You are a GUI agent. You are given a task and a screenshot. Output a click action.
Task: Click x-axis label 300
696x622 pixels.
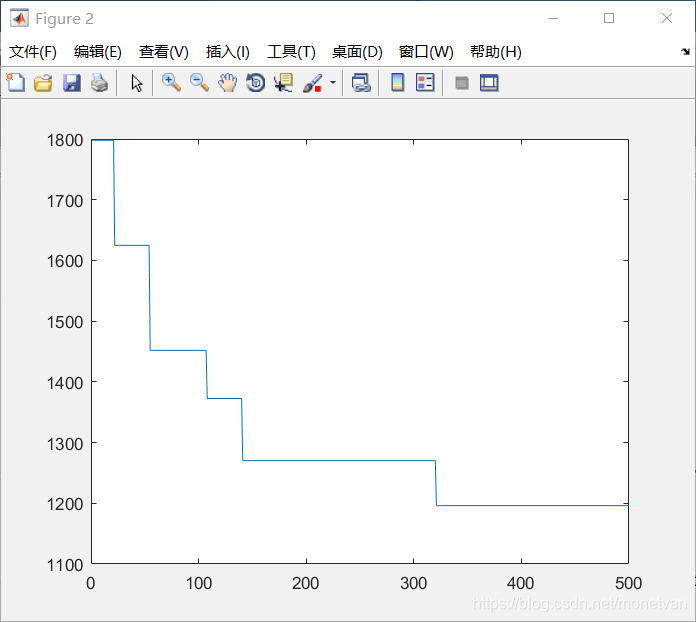click(413, 583)
